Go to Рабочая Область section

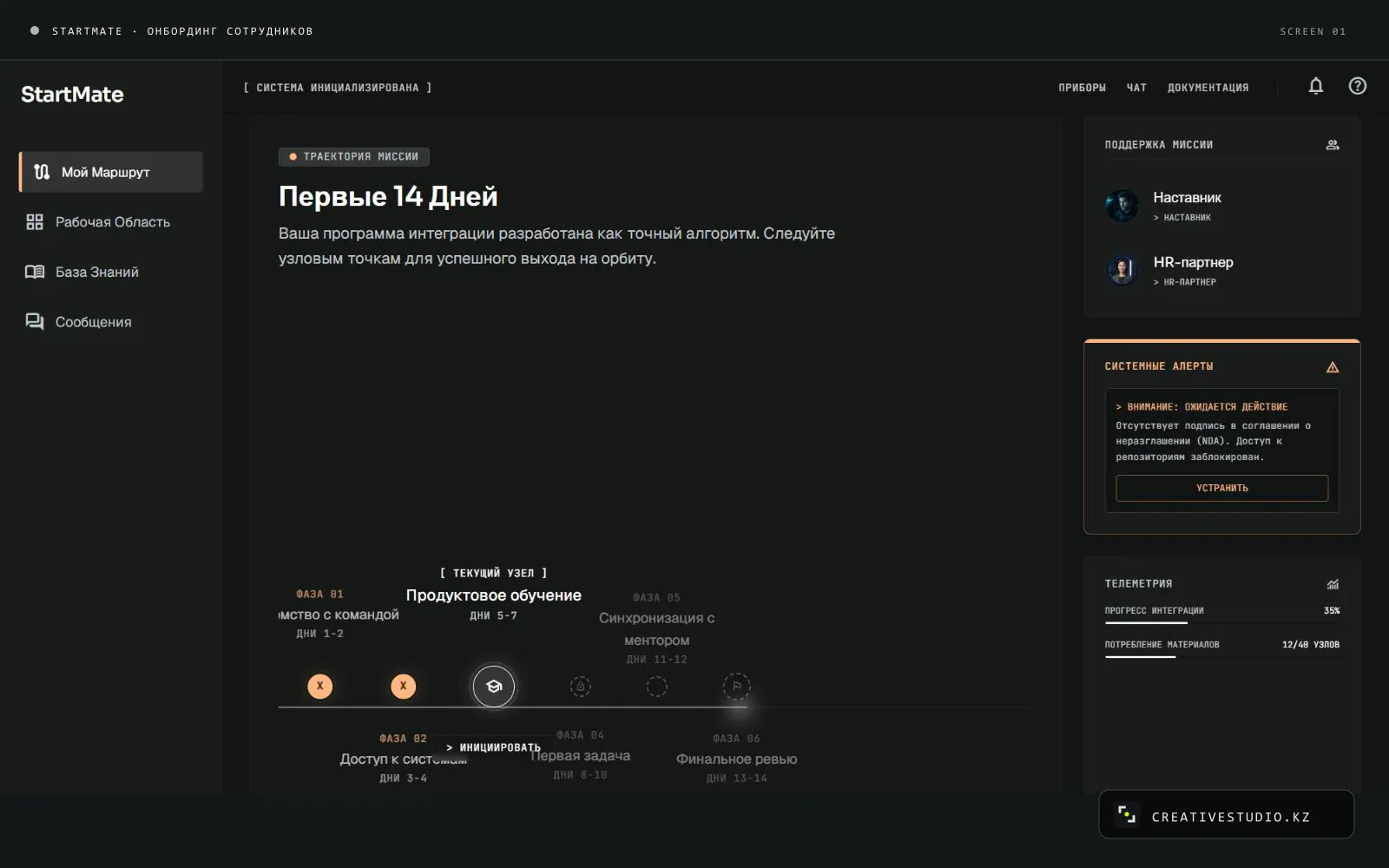(111, 222)
